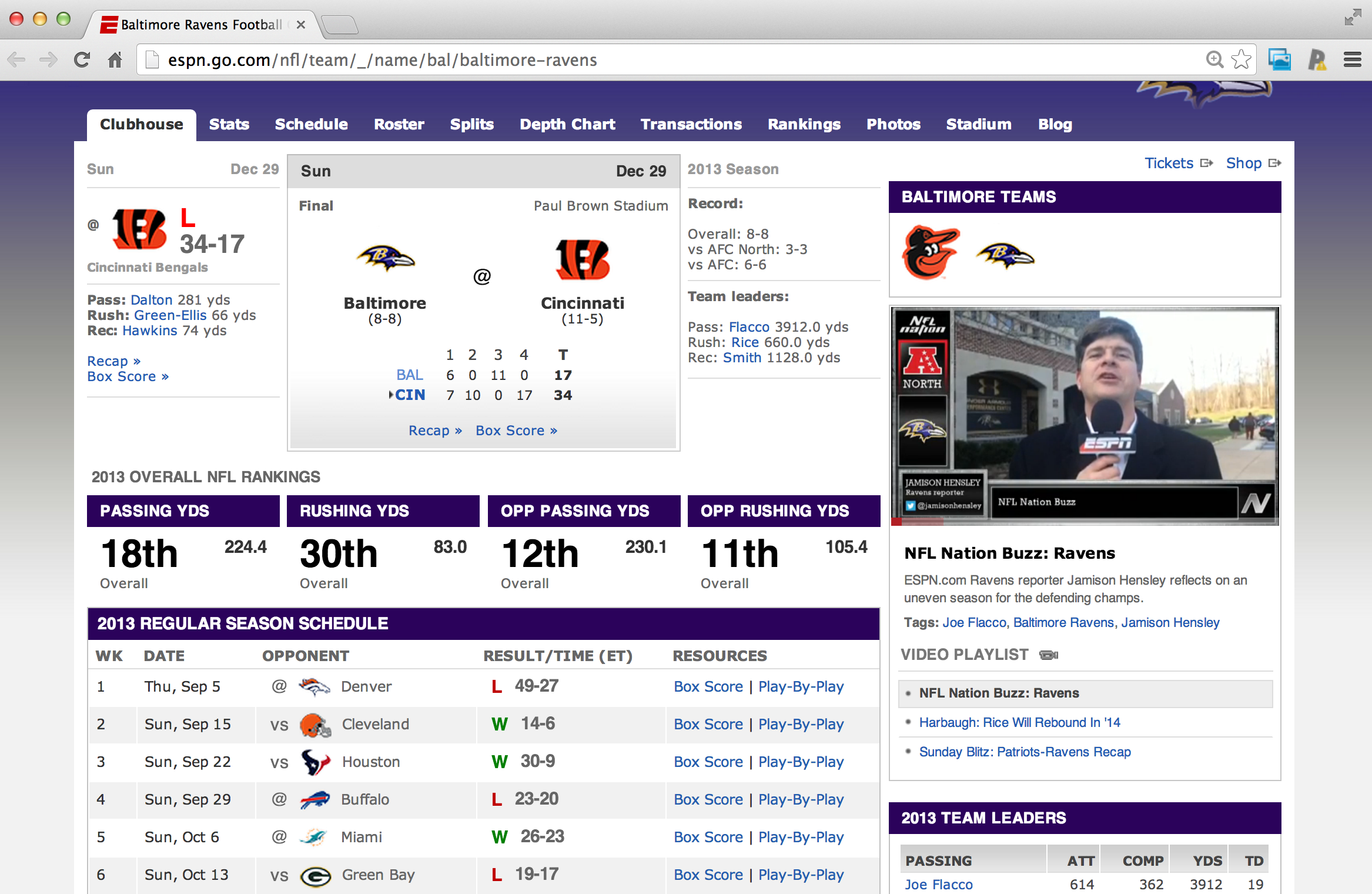This screenshot has width=1372, height=894.
Task: Open the Rice rushing leader link
Action: tap(745, 342)
